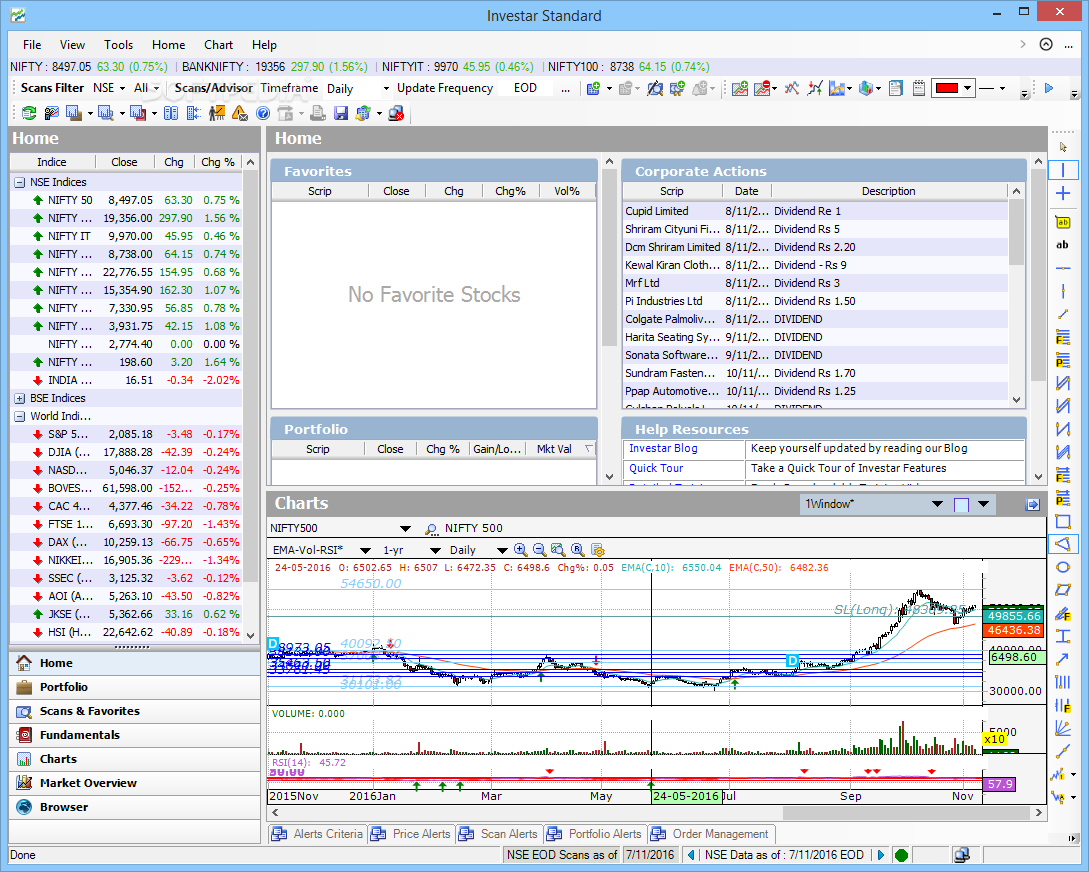This screenshot has width=1089, height=872.
Task: Open the View menu
Action: tap(72, 44)
